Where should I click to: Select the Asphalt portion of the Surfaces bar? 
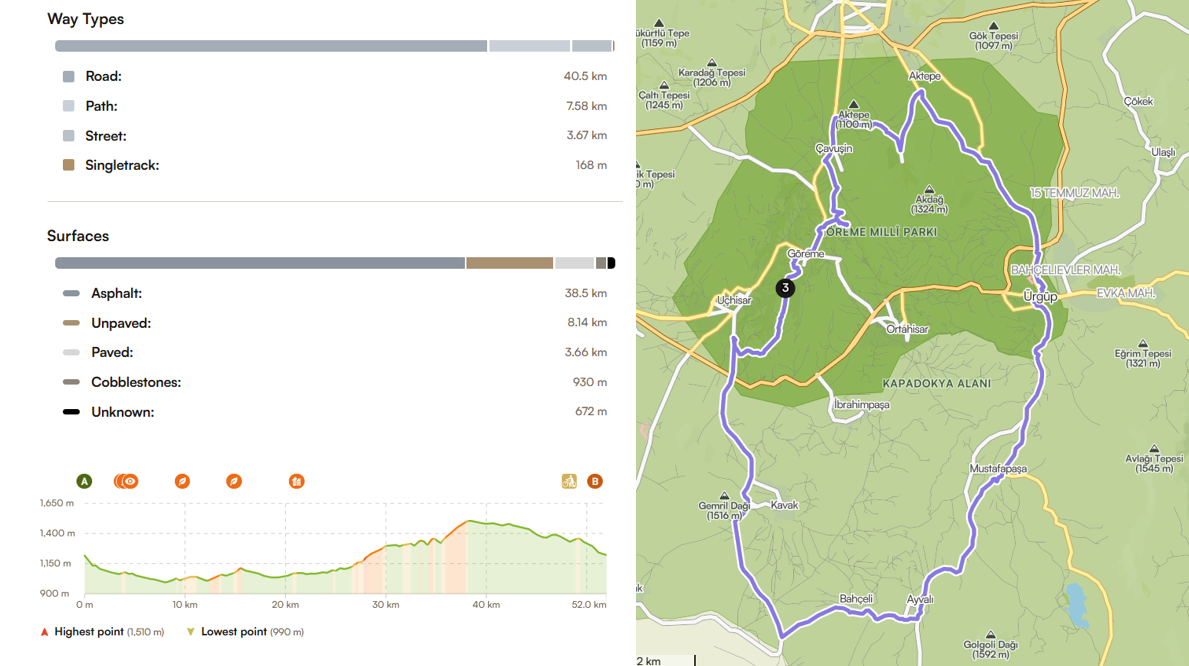point(260,263)
